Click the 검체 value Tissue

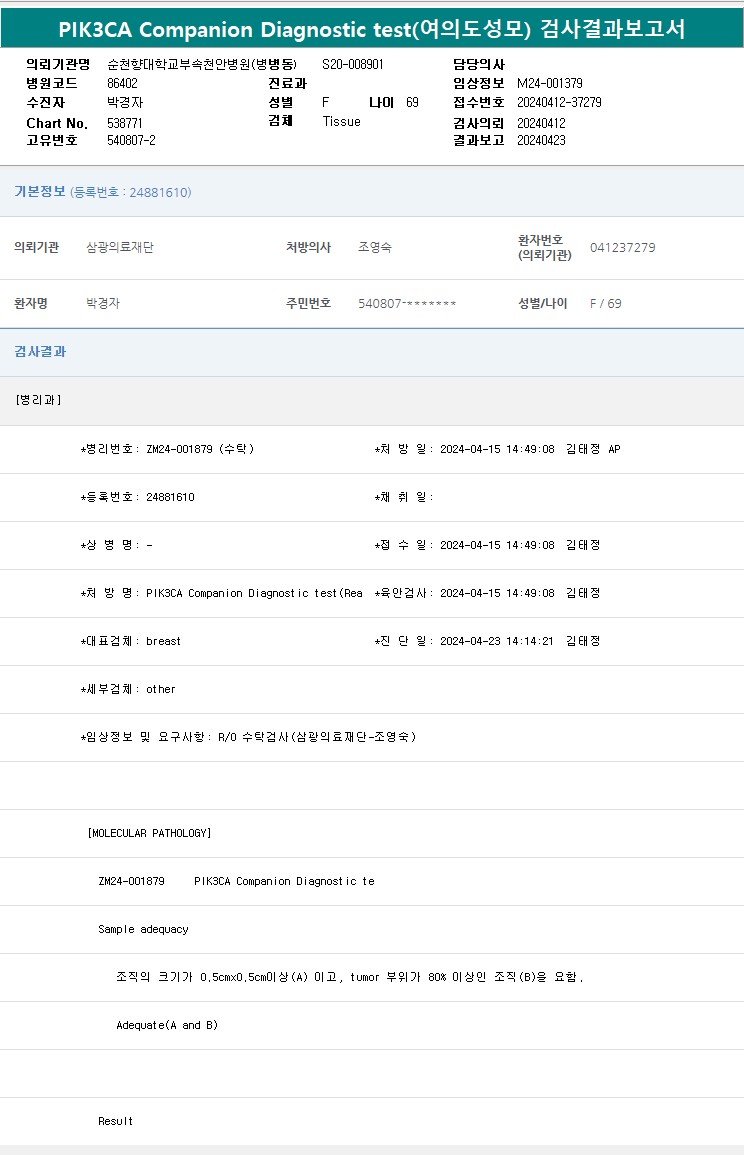(341, 121)
